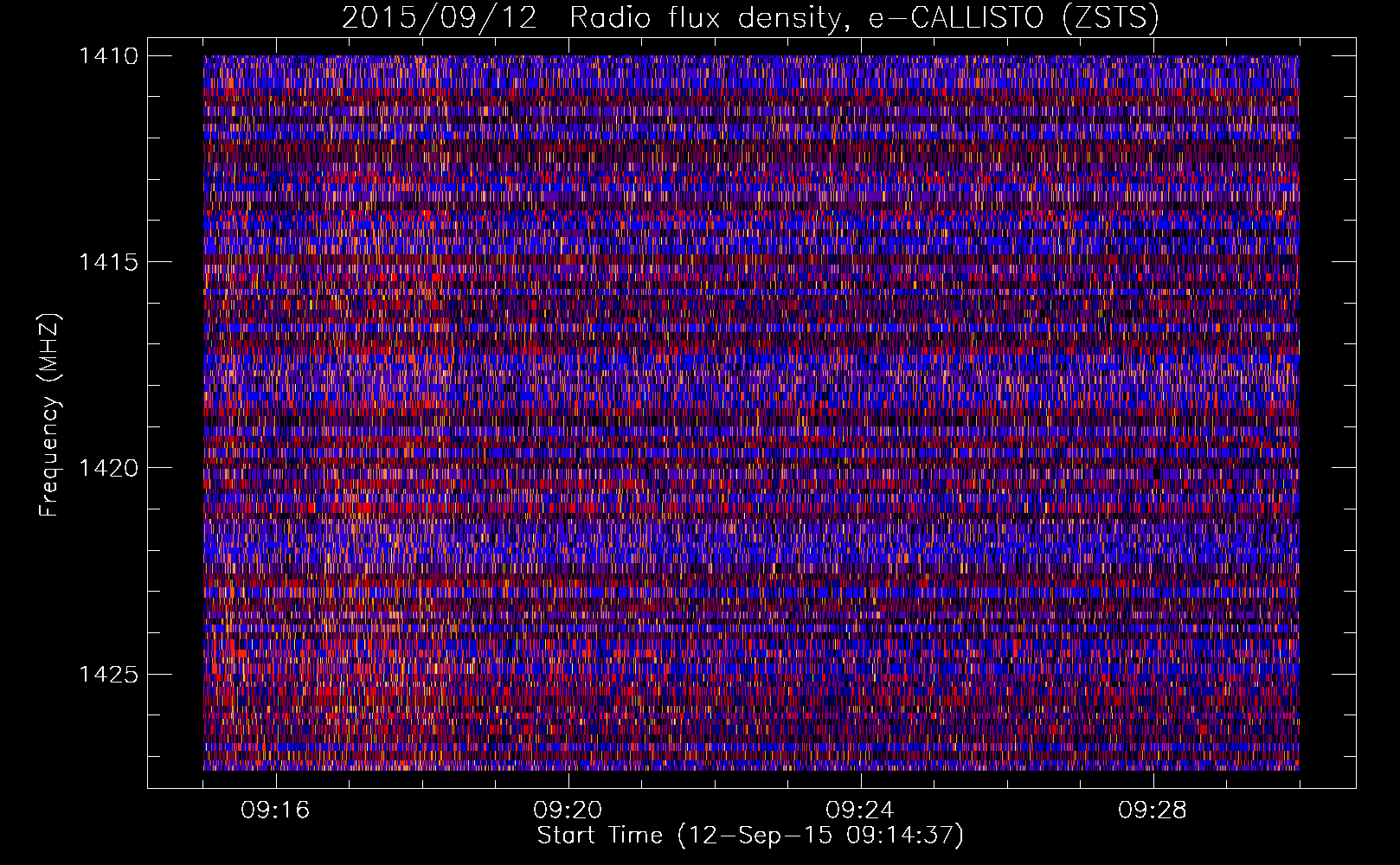Image resolution: width=1400 pixels, height=865 pixels.
Task: Click the '09:28' time axis label
Action: click(x=1153, y=811)
